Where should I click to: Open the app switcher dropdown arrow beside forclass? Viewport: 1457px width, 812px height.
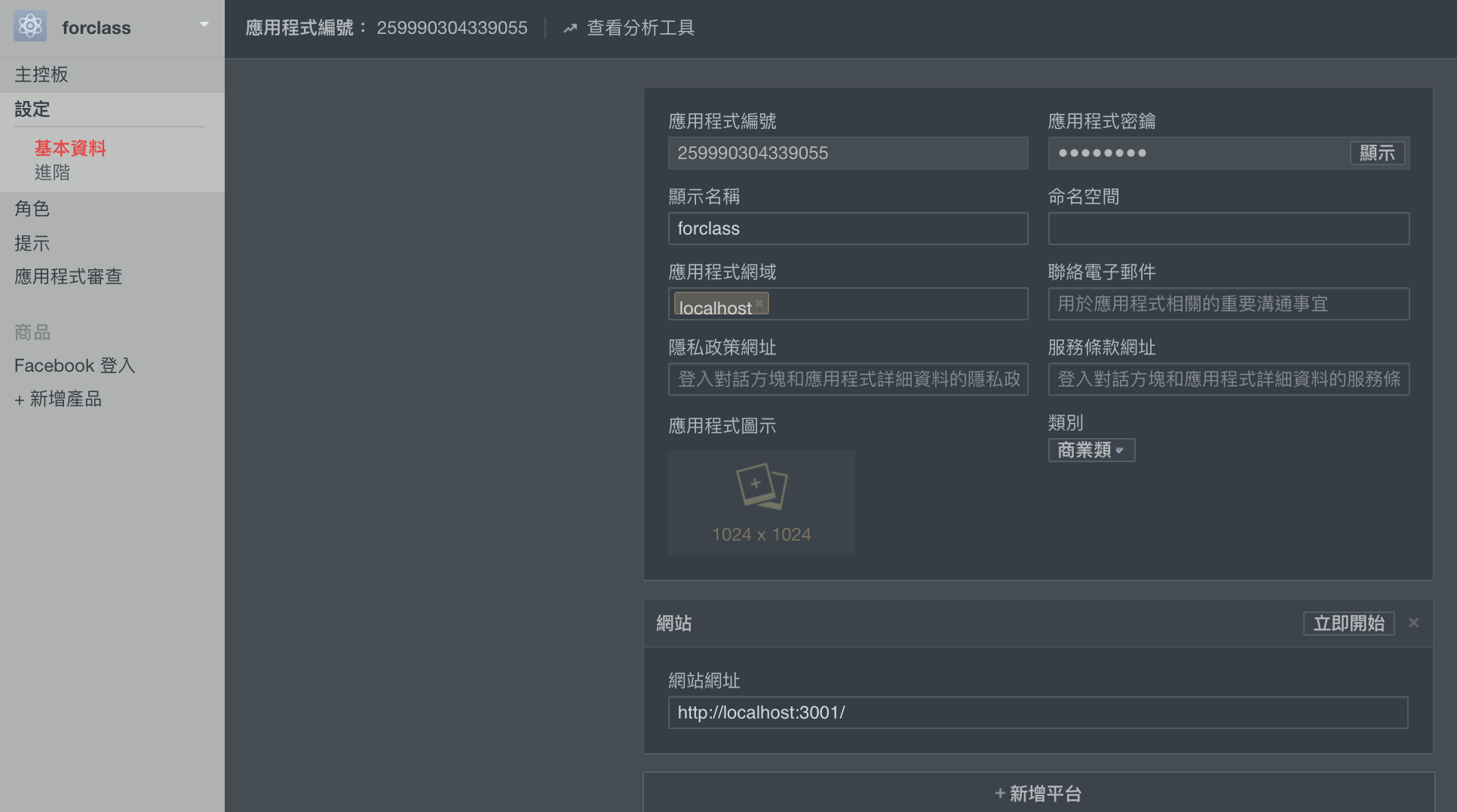pos(204,25)
